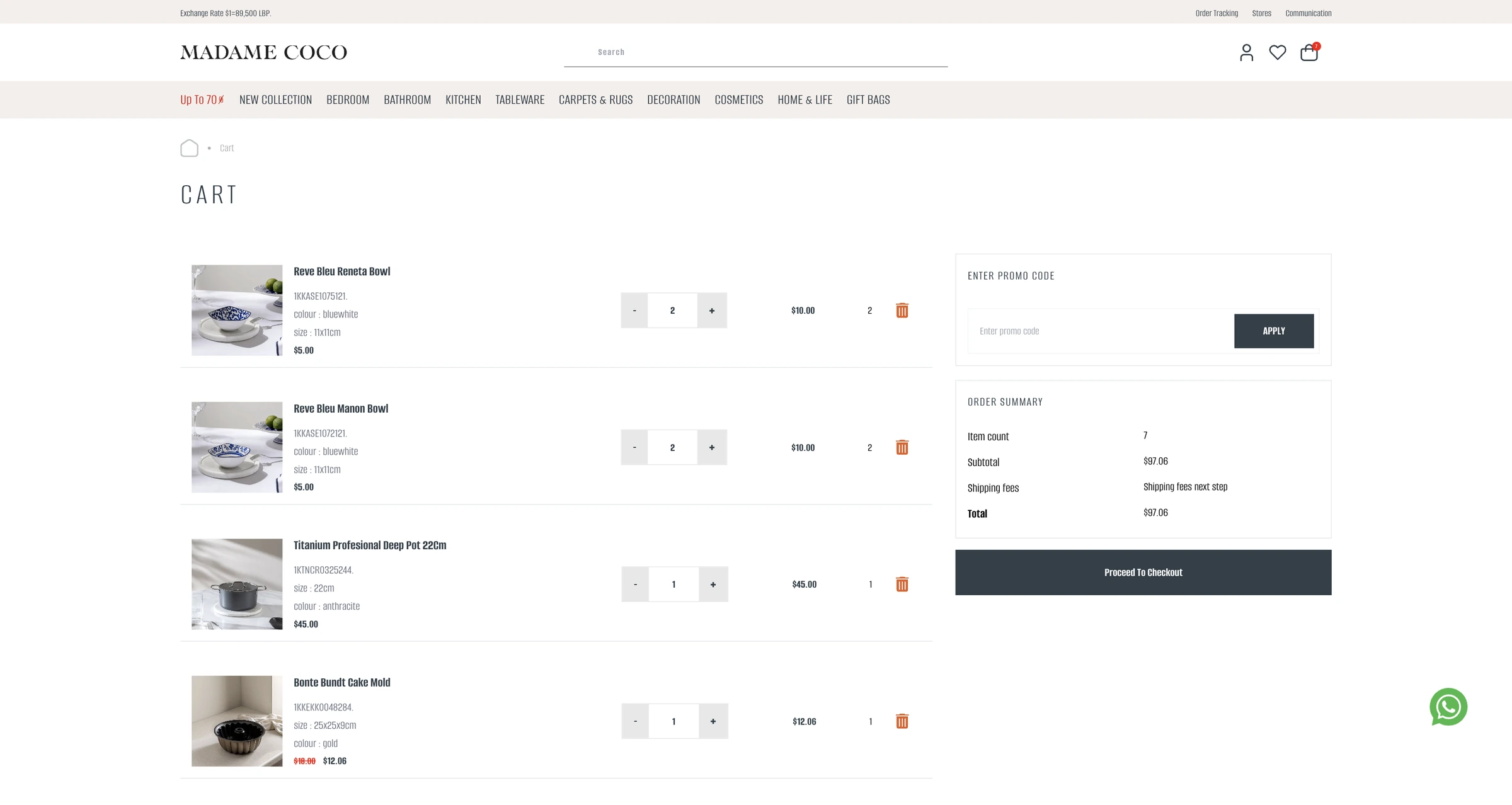This screenshot has height=805, width=1512.
Task: Click the Shipping fees next step text
Action: [1185, 487]
